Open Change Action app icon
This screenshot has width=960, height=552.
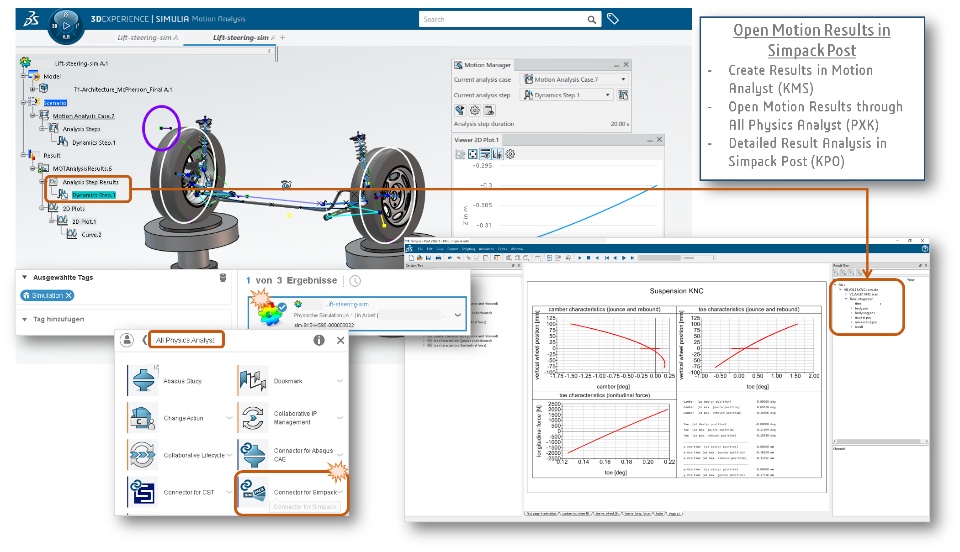pyautogui.click(x=142, y=417)
